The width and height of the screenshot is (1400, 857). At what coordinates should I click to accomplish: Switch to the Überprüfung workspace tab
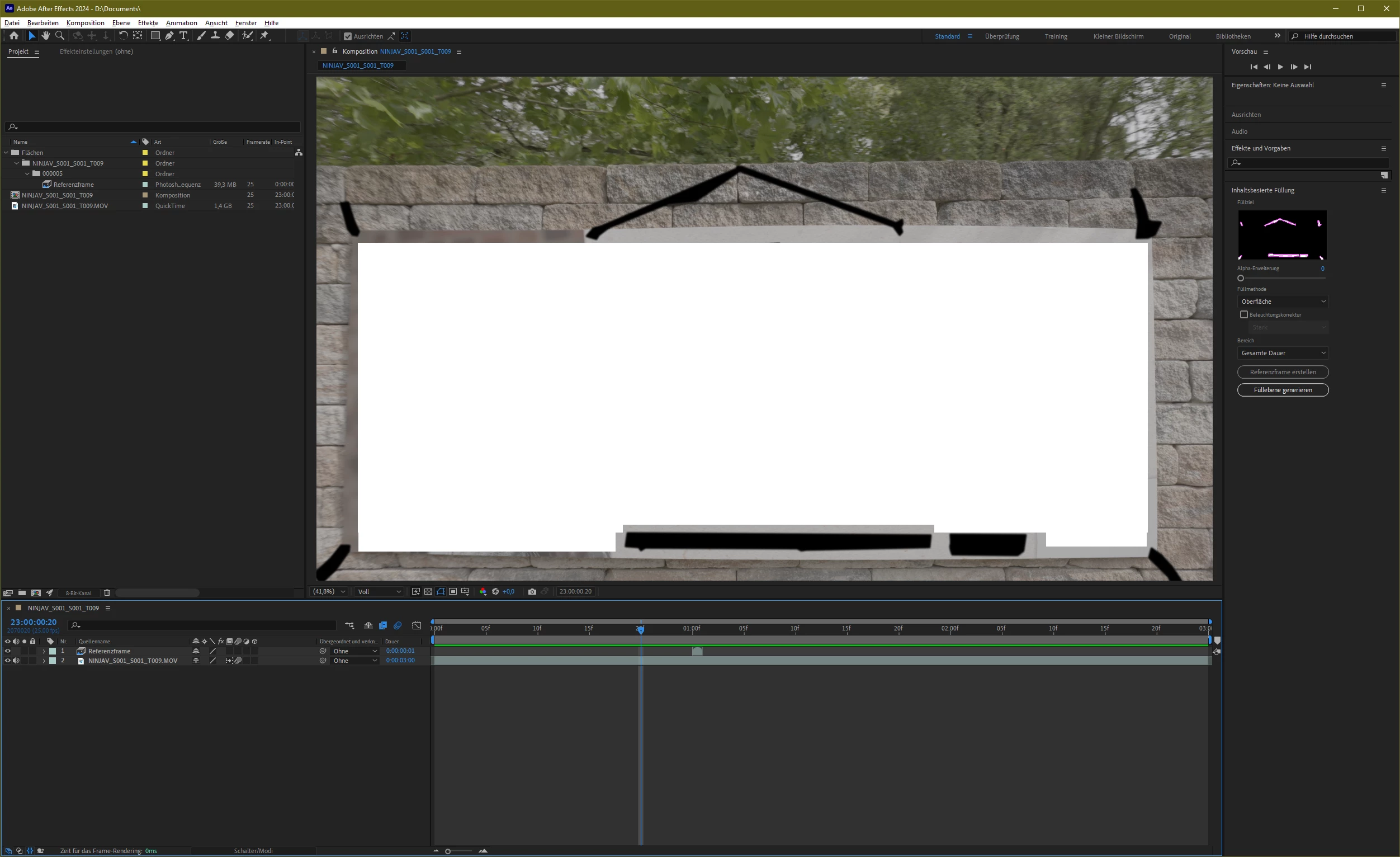click(1002, 36)
